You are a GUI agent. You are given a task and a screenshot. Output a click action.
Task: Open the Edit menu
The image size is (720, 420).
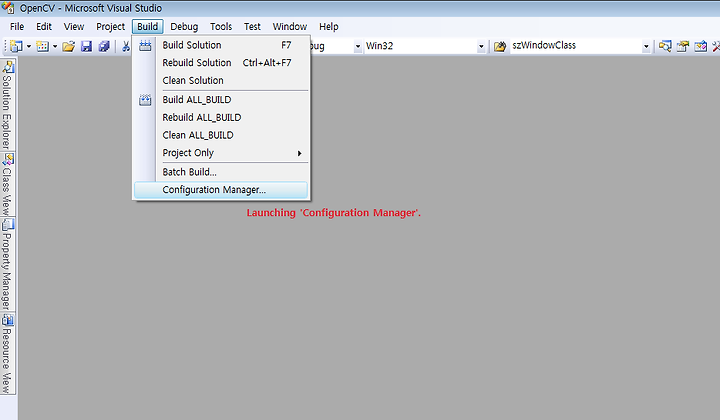point(44,27)
